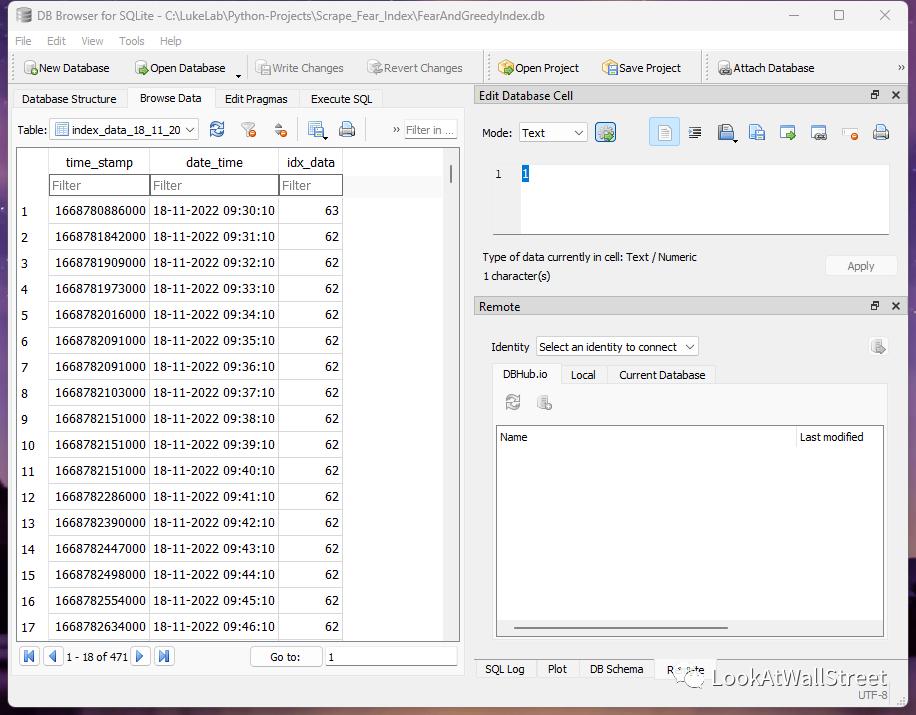Image resolution: width=916 pixels, height=715 pixels.
Task: Jump to the last page of records
Action: (164, 657)
